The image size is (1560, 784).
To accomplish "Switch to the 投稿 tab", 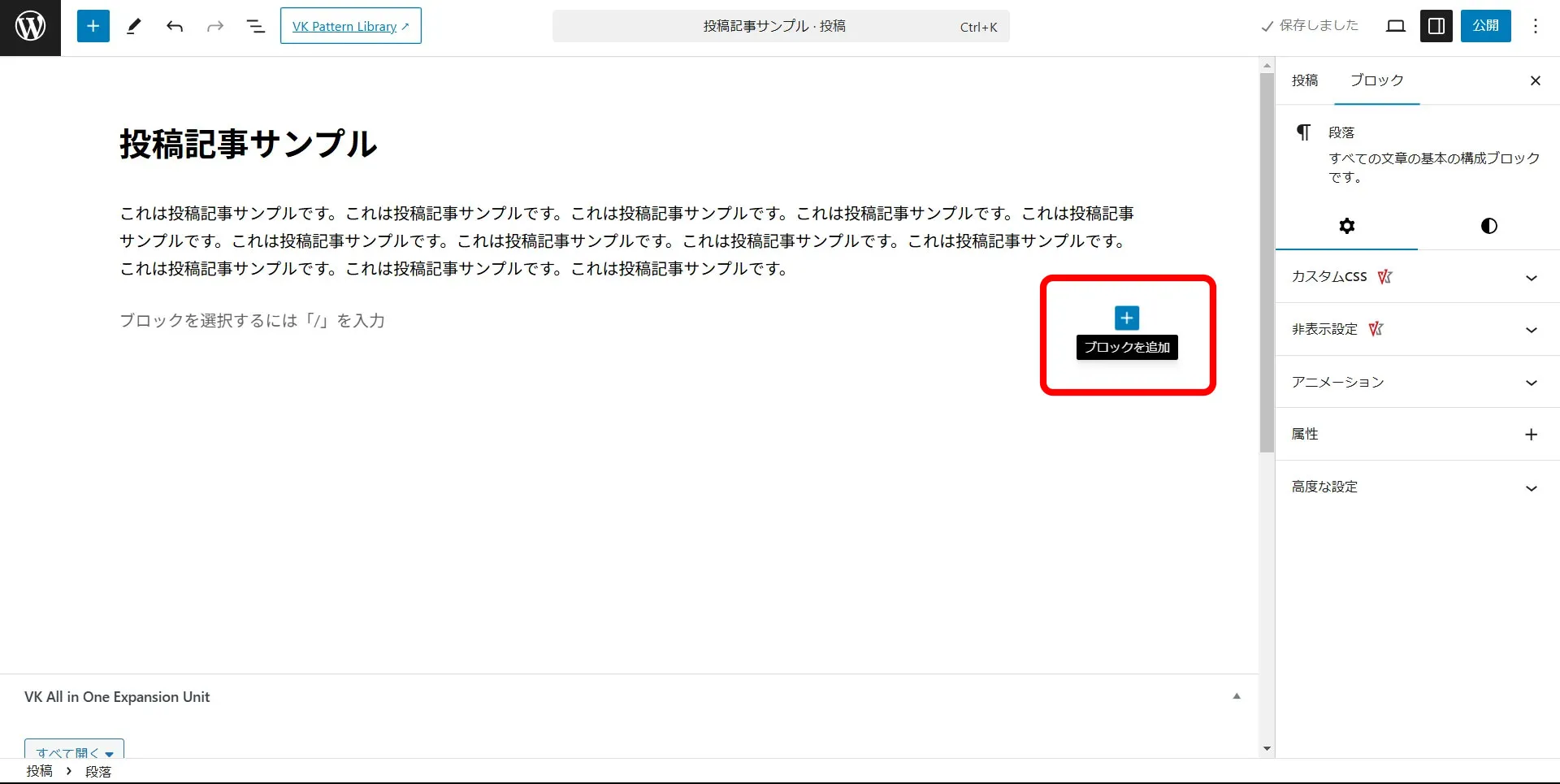I will [x=1304, y=80].
